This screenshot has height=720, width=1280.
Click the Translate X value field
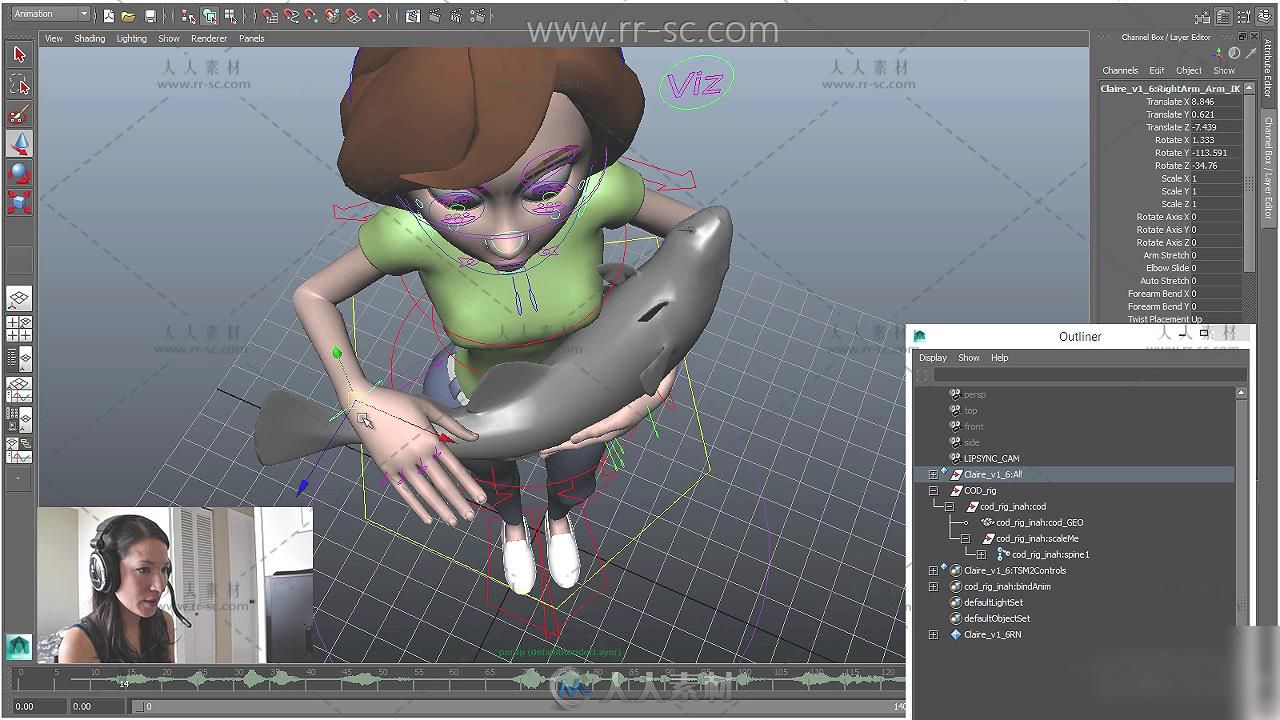tap(1215, 102)
